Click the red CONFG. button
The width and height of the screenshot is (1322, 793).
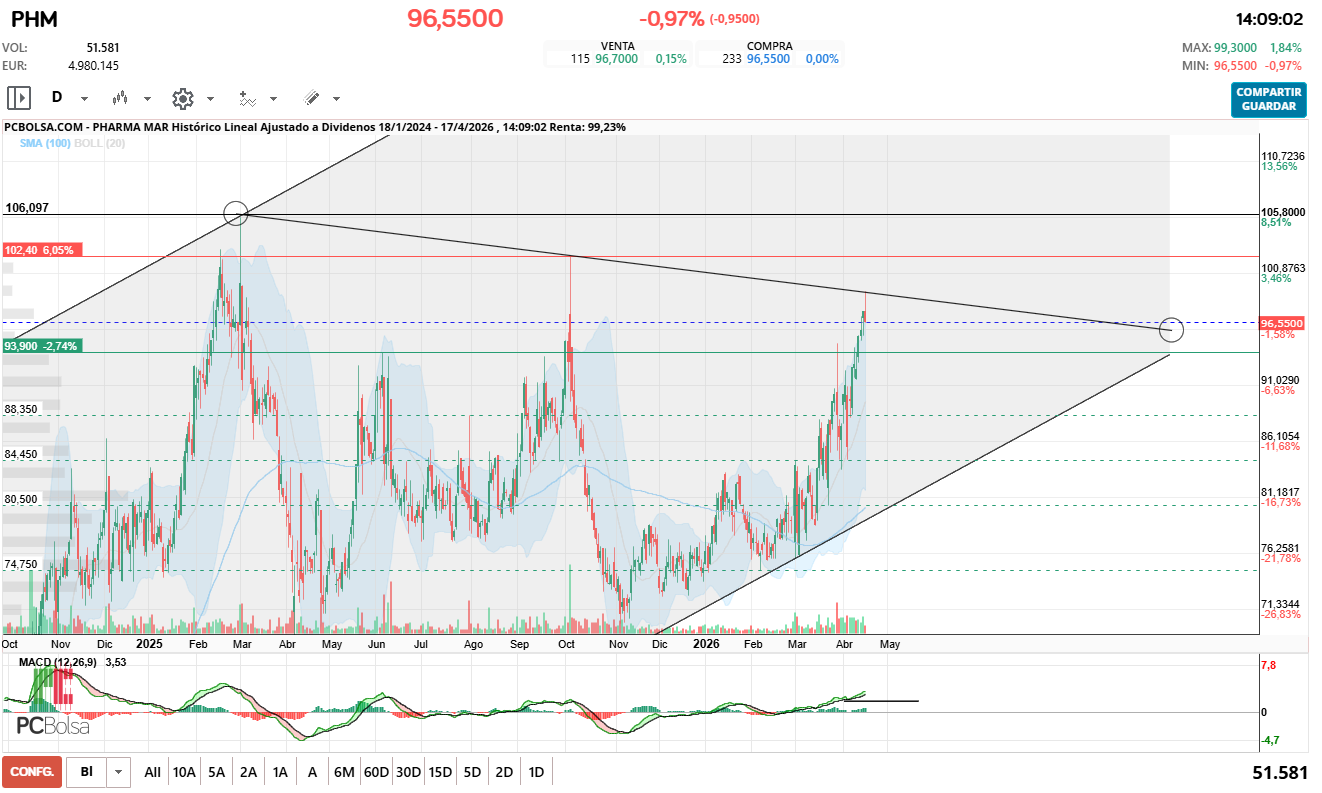pyautogui.click(x=32, y=772)
